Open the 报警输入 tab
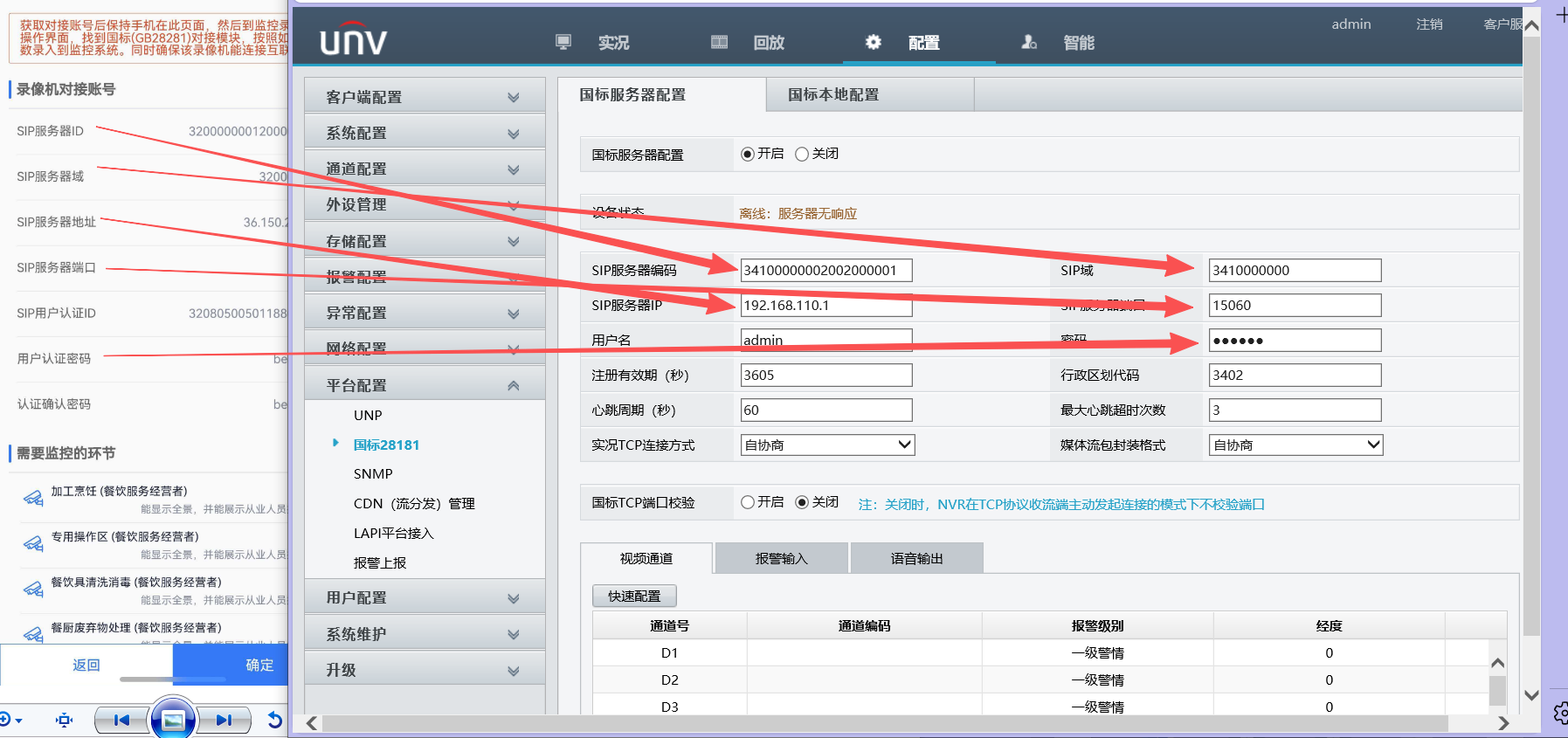Screen dimensions: 1568x738 (x=781, y=558)
